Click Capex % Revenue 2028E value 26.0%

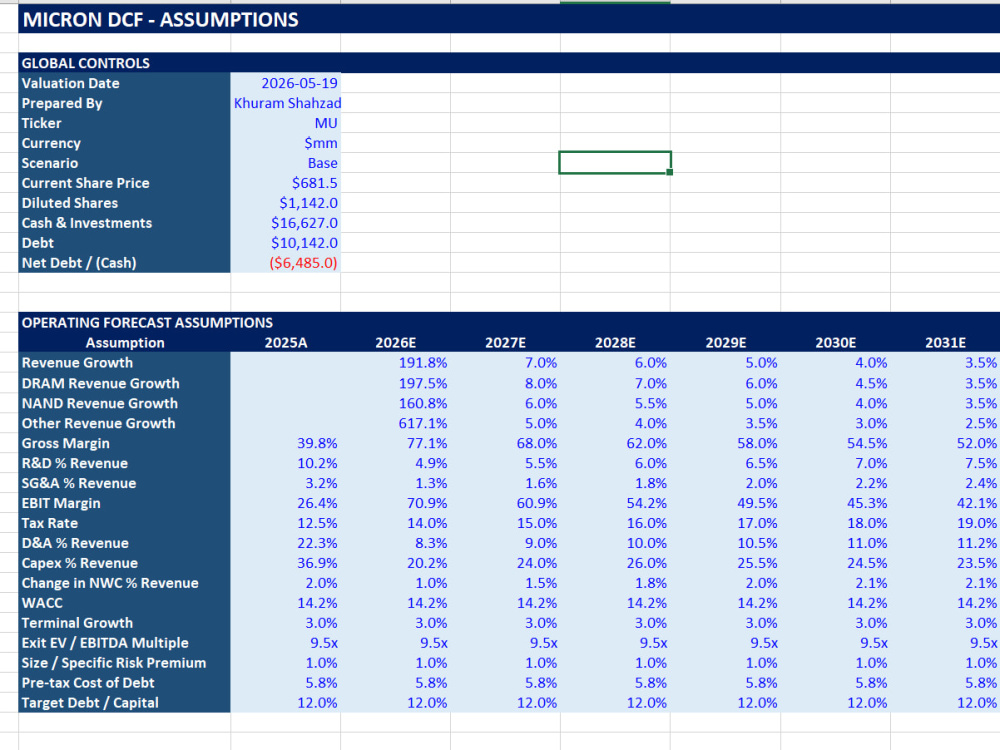[x=647, y=563]
